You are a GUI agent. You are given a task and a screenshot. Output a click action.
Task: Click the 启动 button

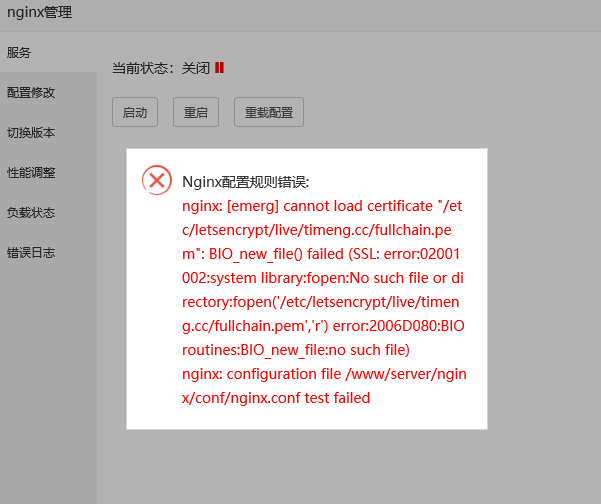[135, 112]
